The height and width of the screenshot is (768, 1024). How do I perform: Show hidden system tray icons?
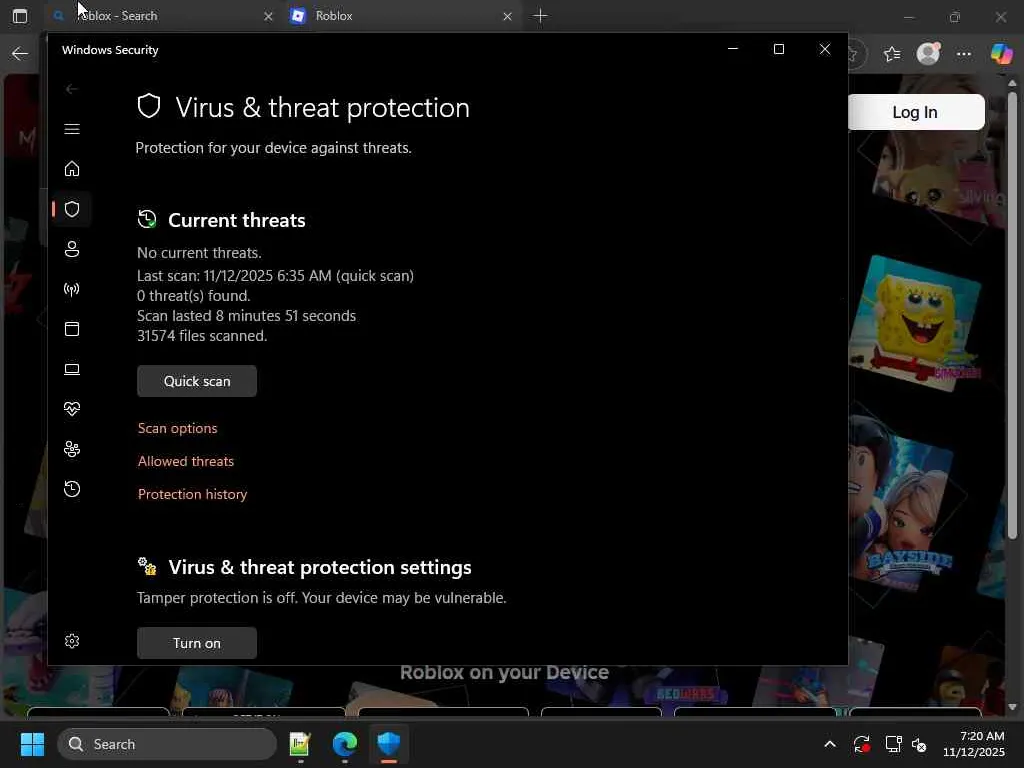pyautogui.click(x=830, y=744)
